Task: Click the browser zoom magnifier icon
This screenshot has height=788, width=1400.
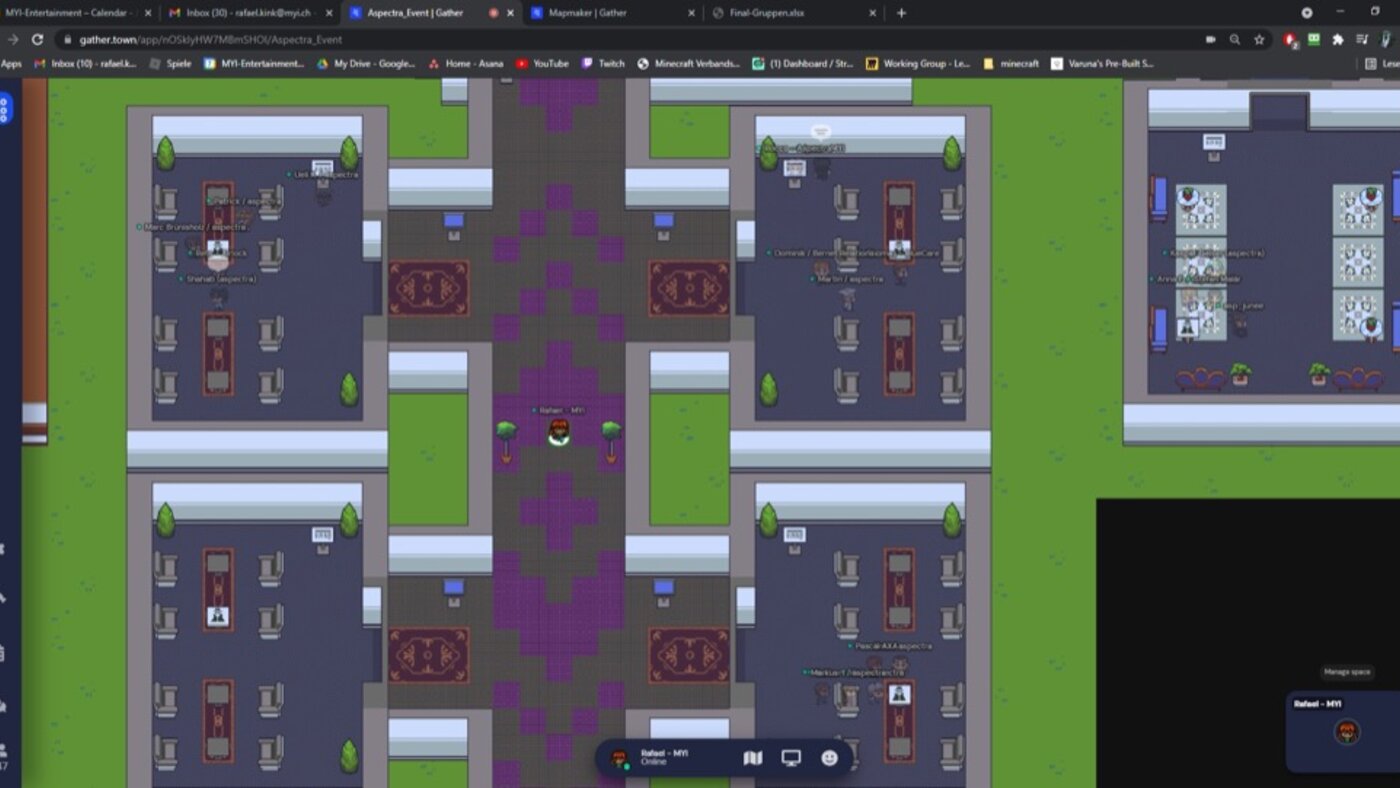Action: [1235, 39]
